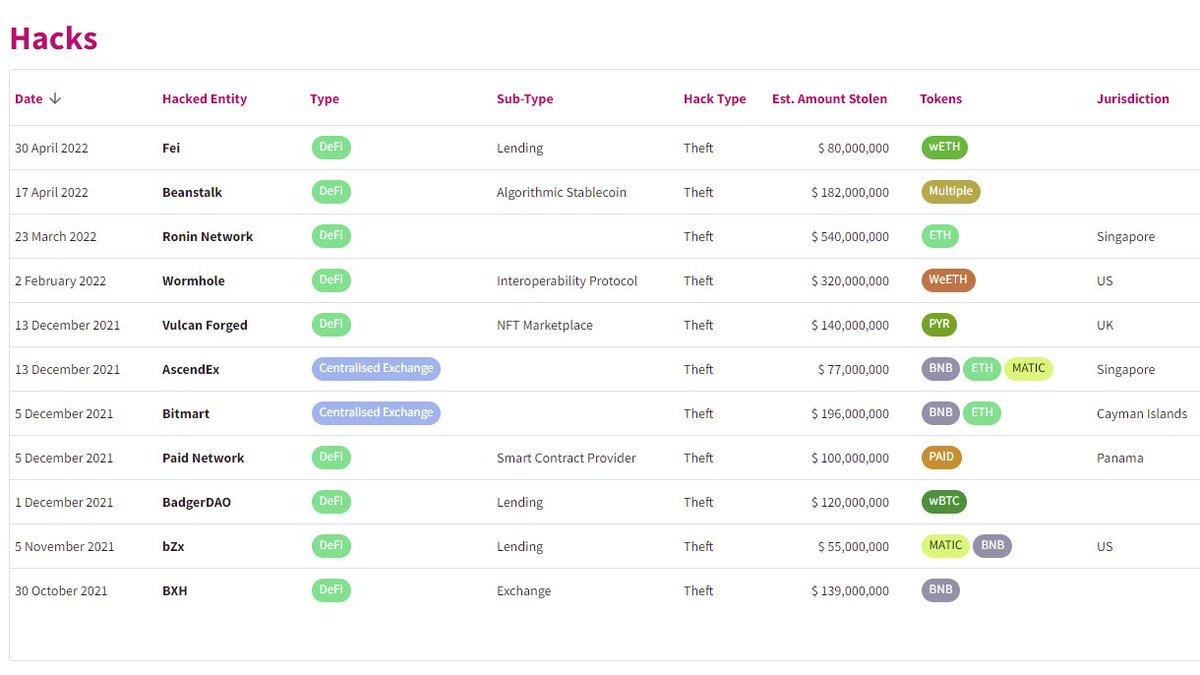The height and width of the screenshot is (675, 1200).
Task: Click the Sub-Type column header
Action: click(x=525, y=99)
